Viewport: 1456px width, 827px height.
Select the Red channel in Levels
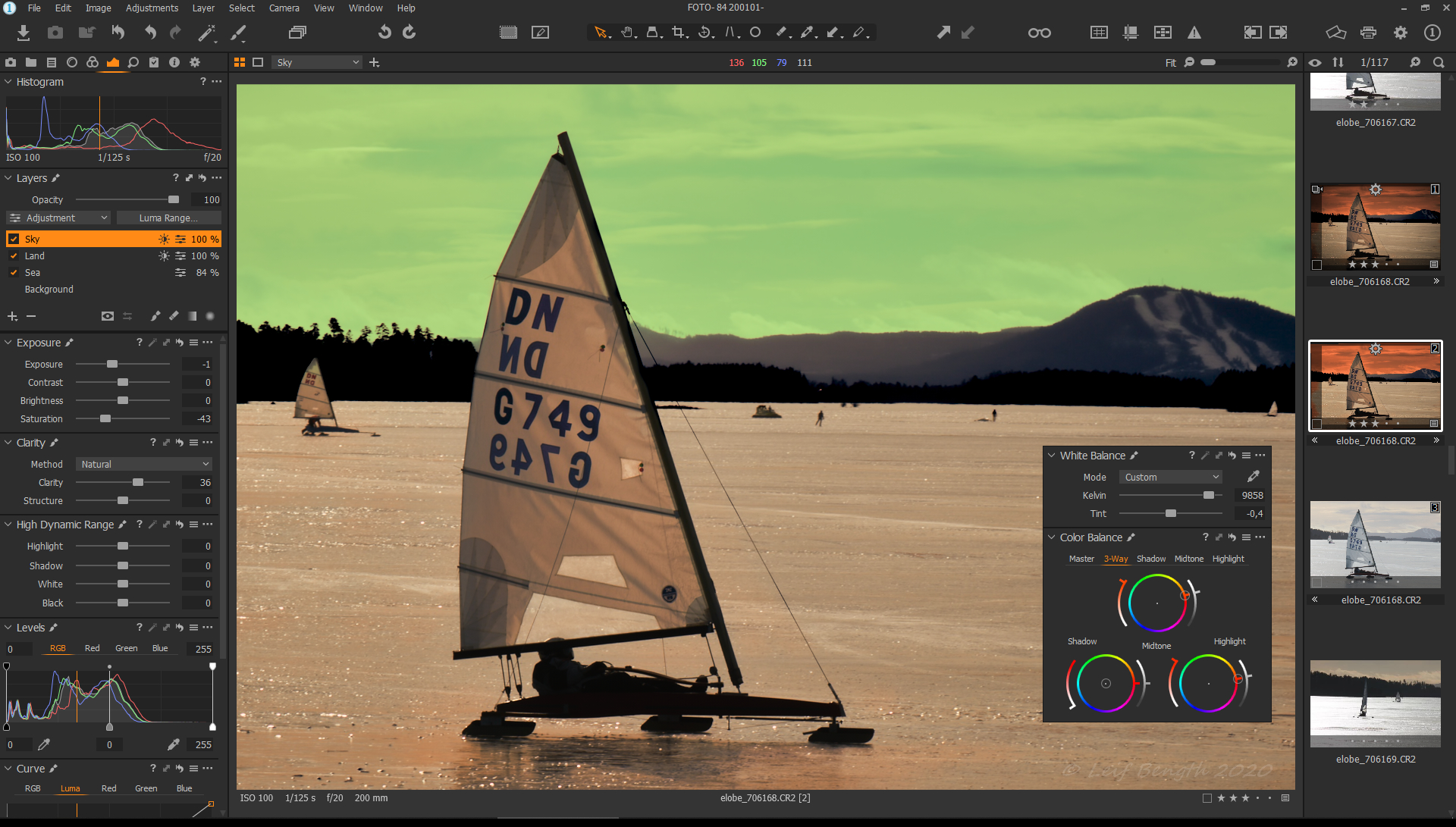coord(92,648)
